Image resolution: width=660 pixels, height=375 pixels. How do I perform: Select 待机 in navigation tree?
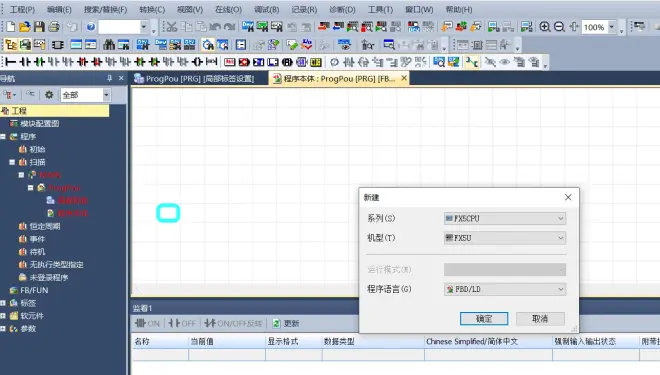(x=37, y=252)
